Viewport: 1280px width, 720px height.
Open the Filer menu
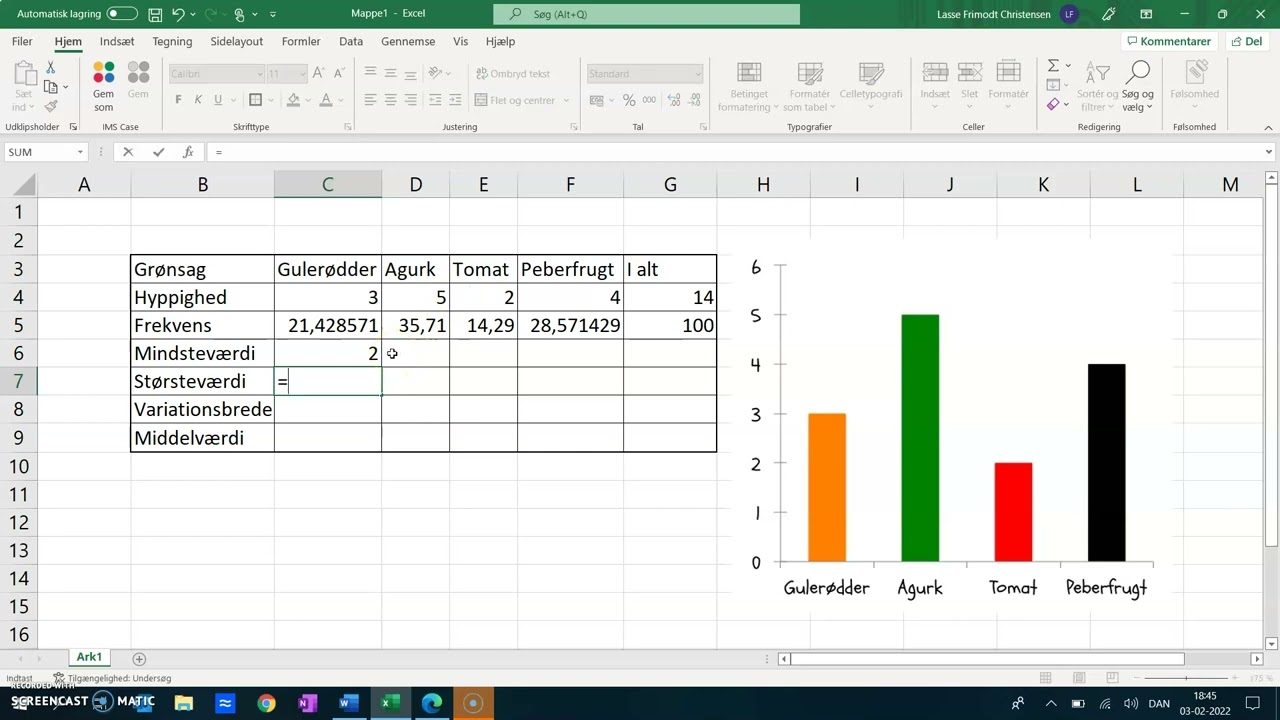tap(22, 42)
